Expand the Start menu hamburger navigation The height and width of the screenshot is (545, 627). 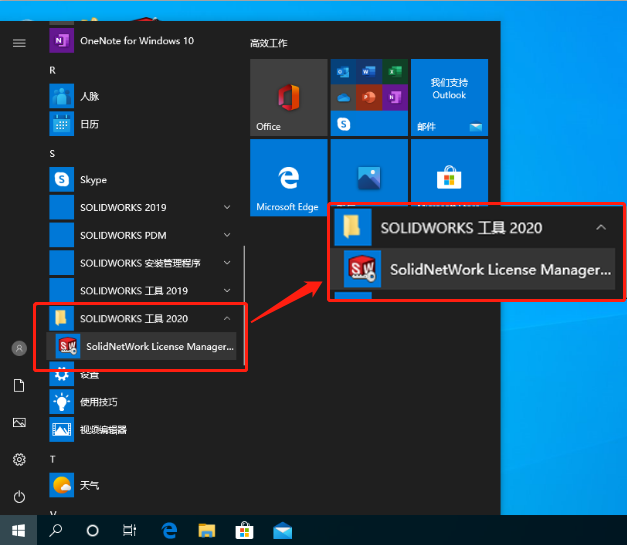[19, 43]
